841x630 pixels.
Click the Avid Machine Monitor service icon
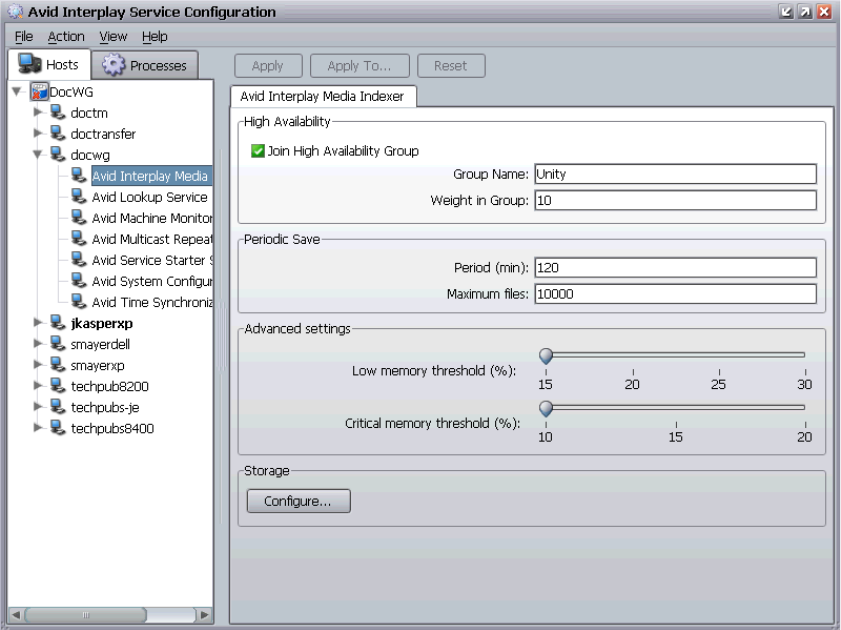click(79, 218)
